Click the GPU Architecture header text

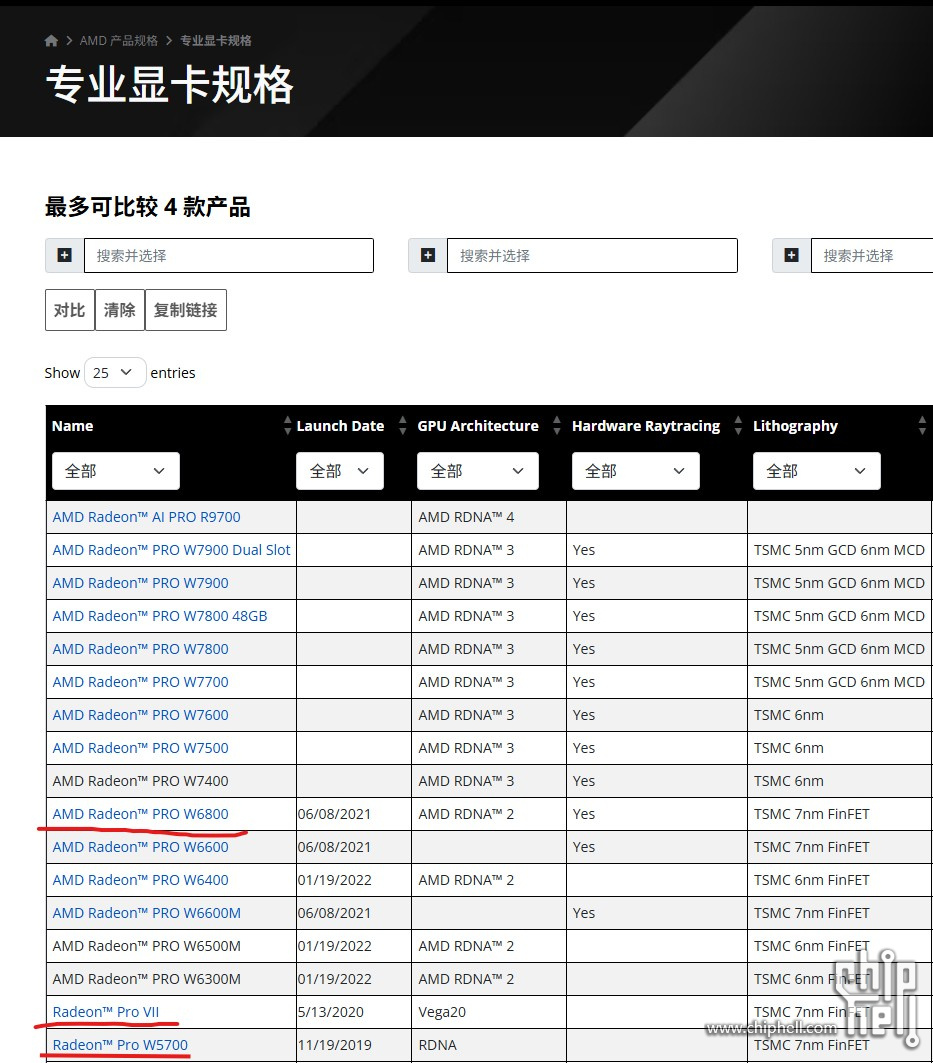coord(478,426)
